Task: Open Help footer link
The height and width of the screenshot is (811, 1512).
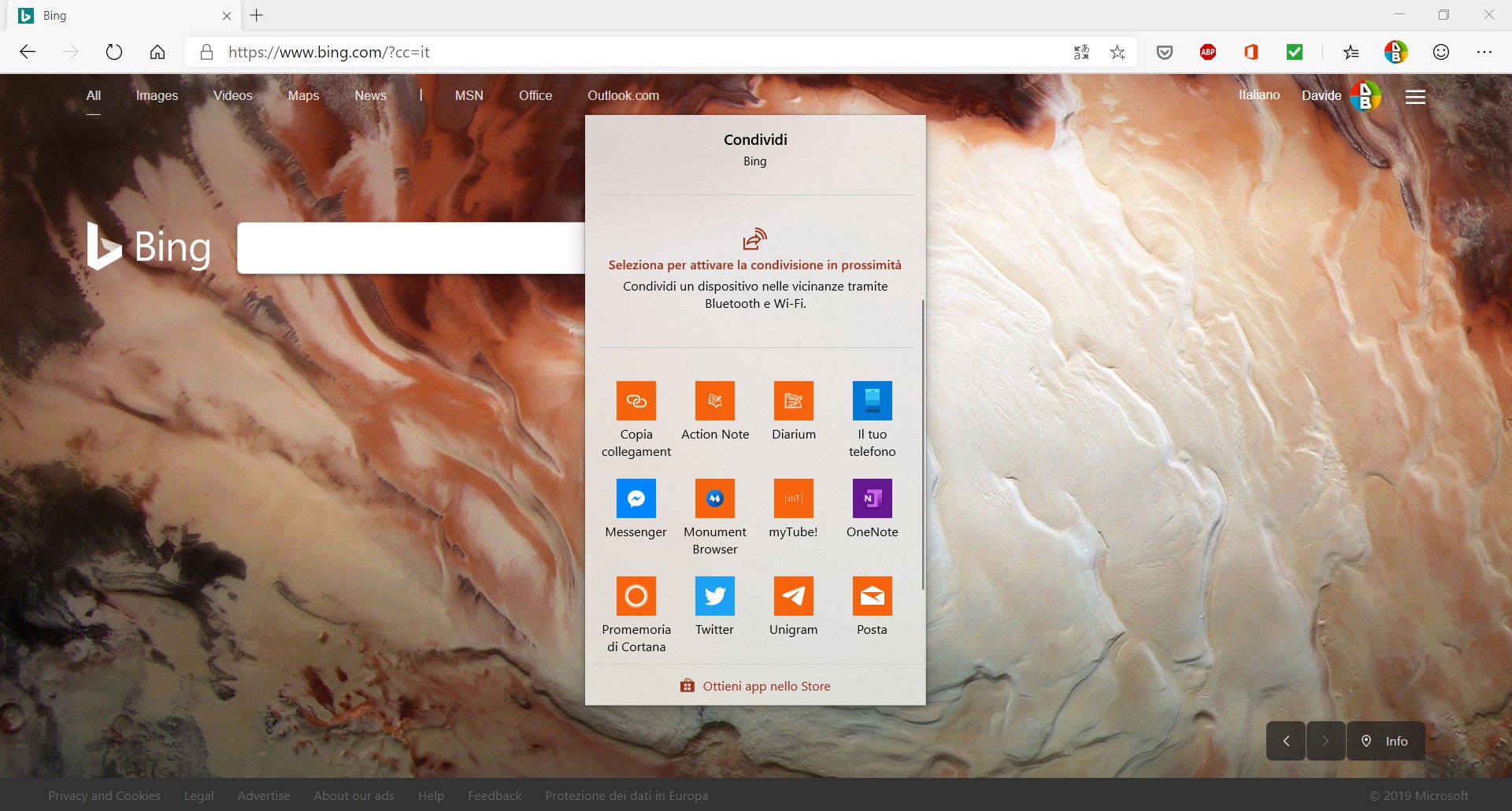Action: [431, 795]
